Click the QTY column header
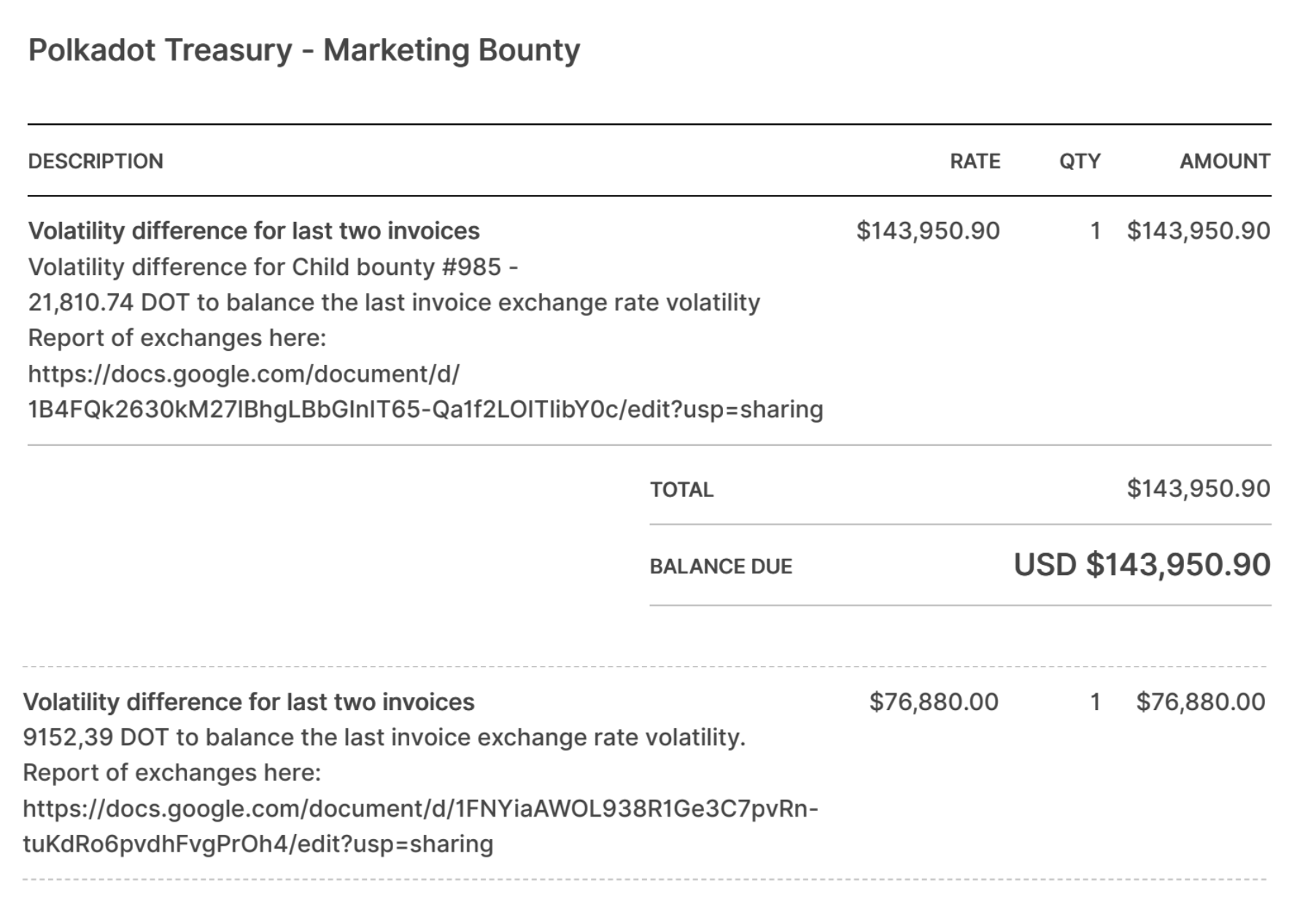Image resolution: width=1316 pixels, height=918 pixels. pos(1080,161)
